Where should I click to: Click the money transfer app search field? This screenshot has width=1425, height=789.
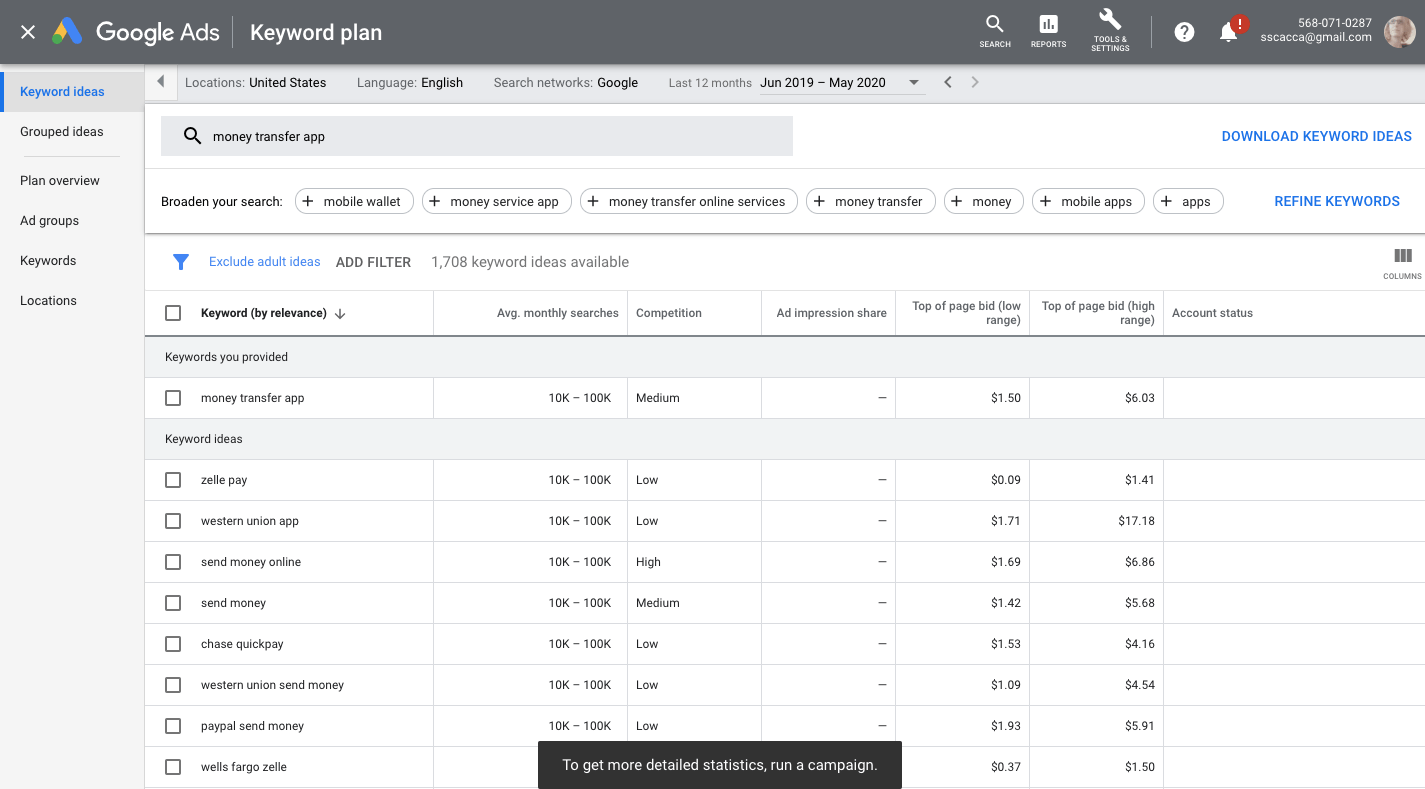pyautogui.click(x=477, y=137)
